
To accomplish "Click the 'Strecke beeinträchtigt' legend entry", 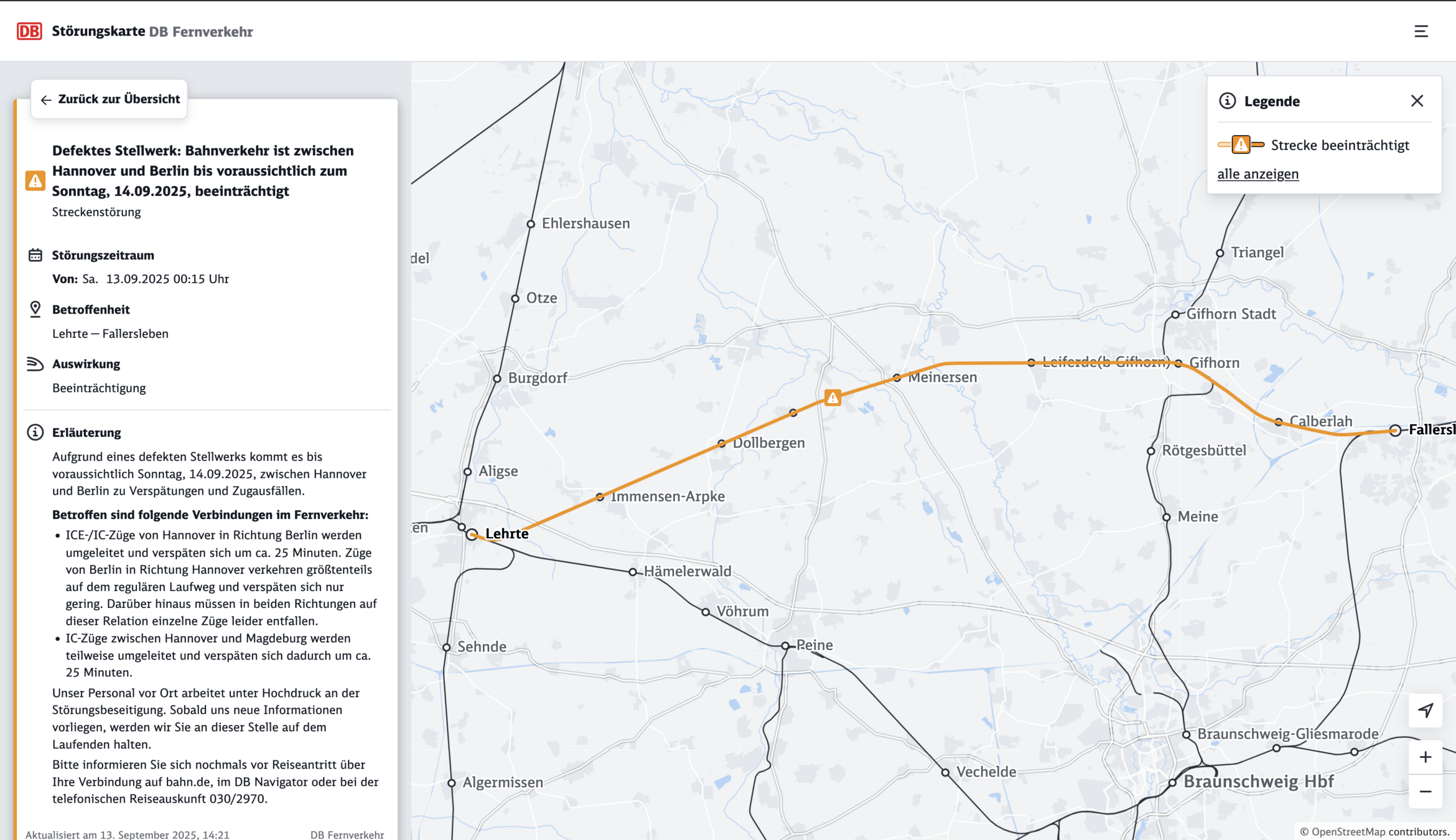I will click(1340, 146).
